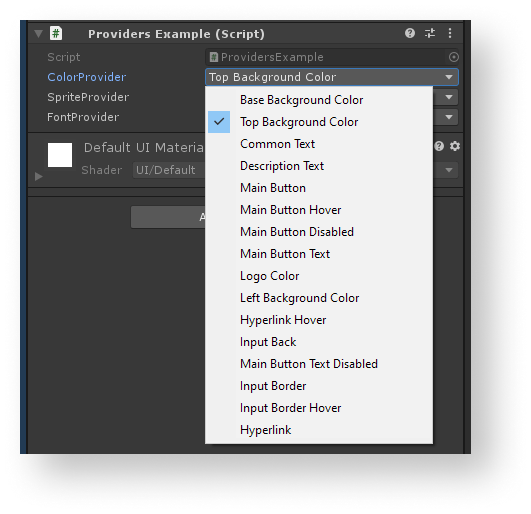The width and height of the screenshot is (531, 514).
Task: Open the FontProvider dropdown arrow
Action: [449, 117]
